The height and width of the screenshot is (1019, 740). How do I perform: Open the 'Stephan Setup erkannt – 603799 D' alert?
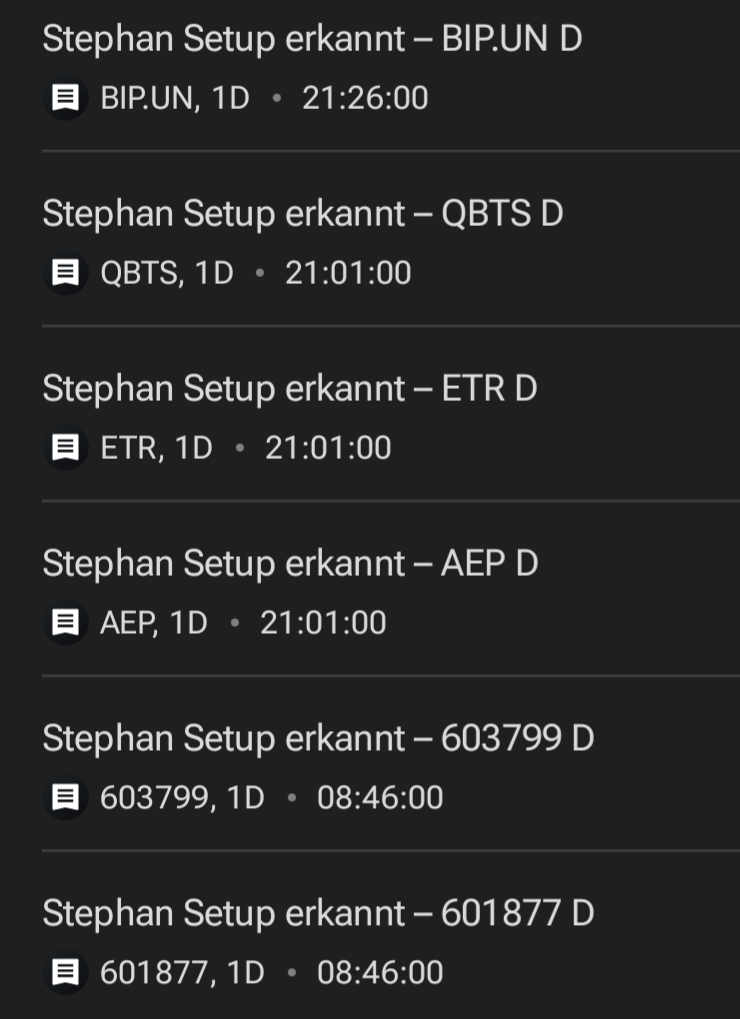pyautogui.click(x=318, y=738)
